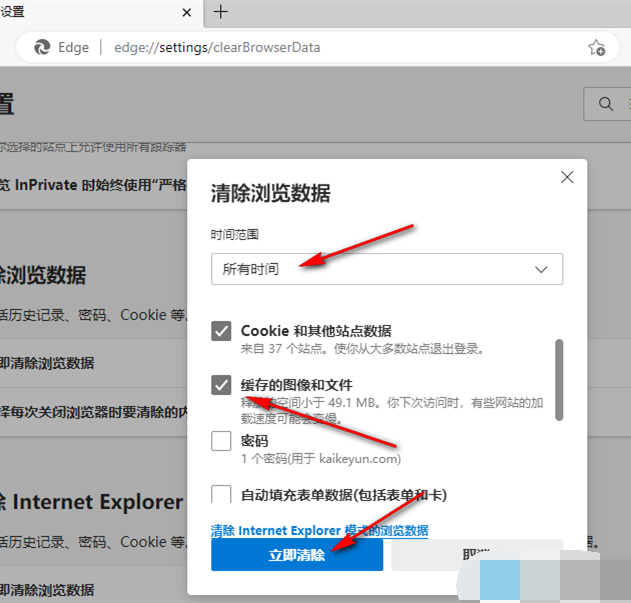Click the cancel button beside 立即清除
631x603 pixels.
coord(476,555)
